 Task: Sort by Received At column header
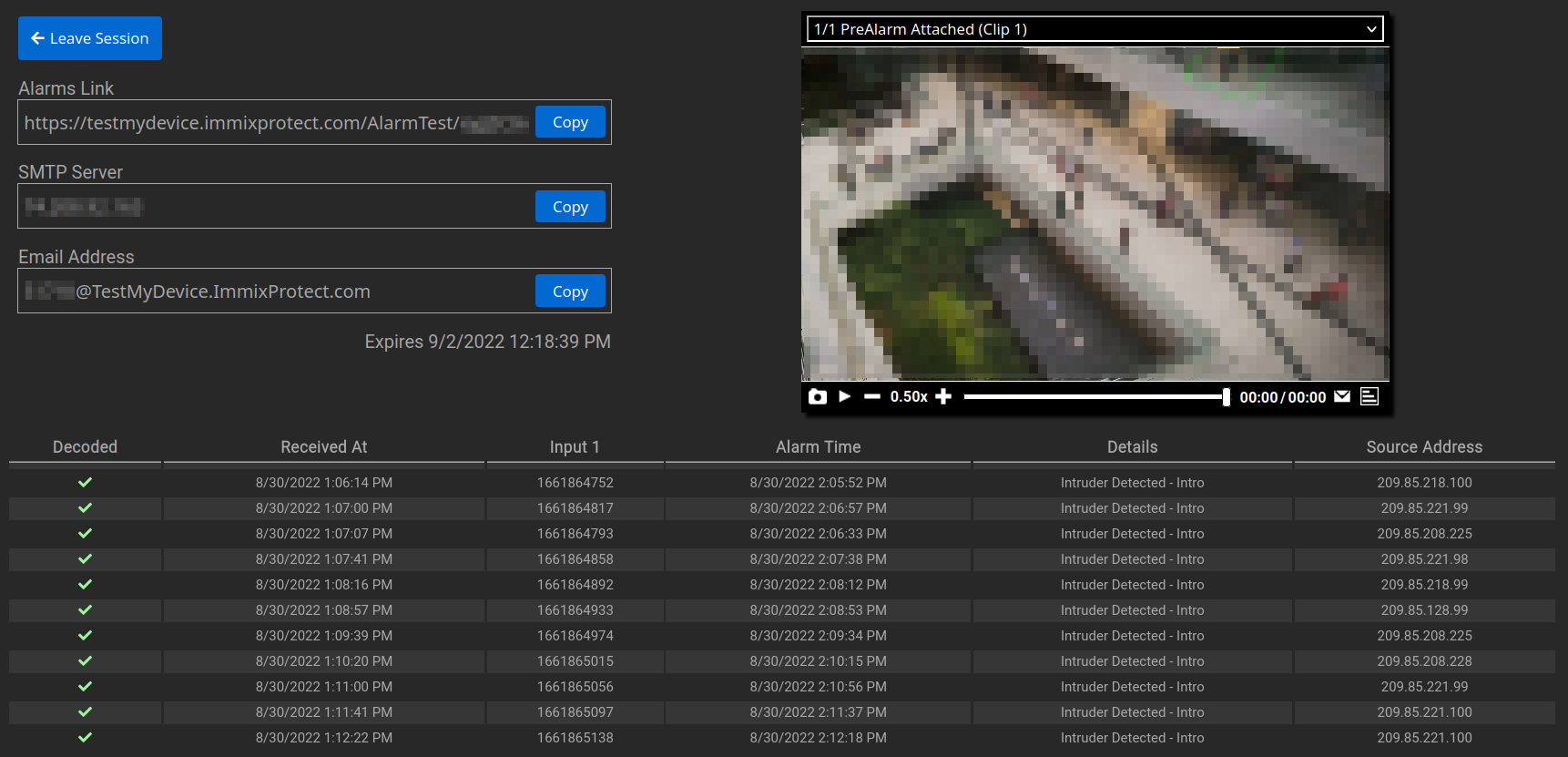coord(323,447)
